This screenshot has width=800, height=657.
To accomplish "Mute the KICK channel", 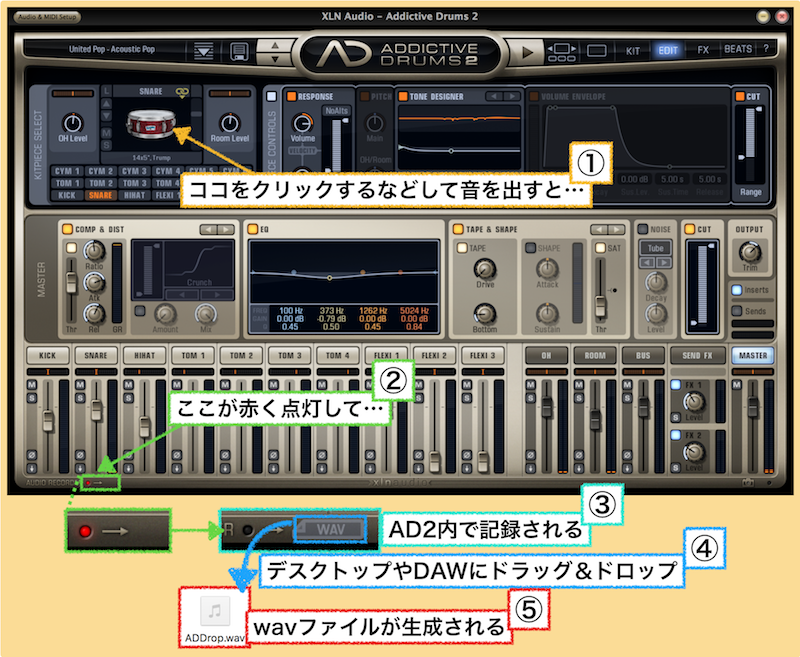I will pos(32,385).
